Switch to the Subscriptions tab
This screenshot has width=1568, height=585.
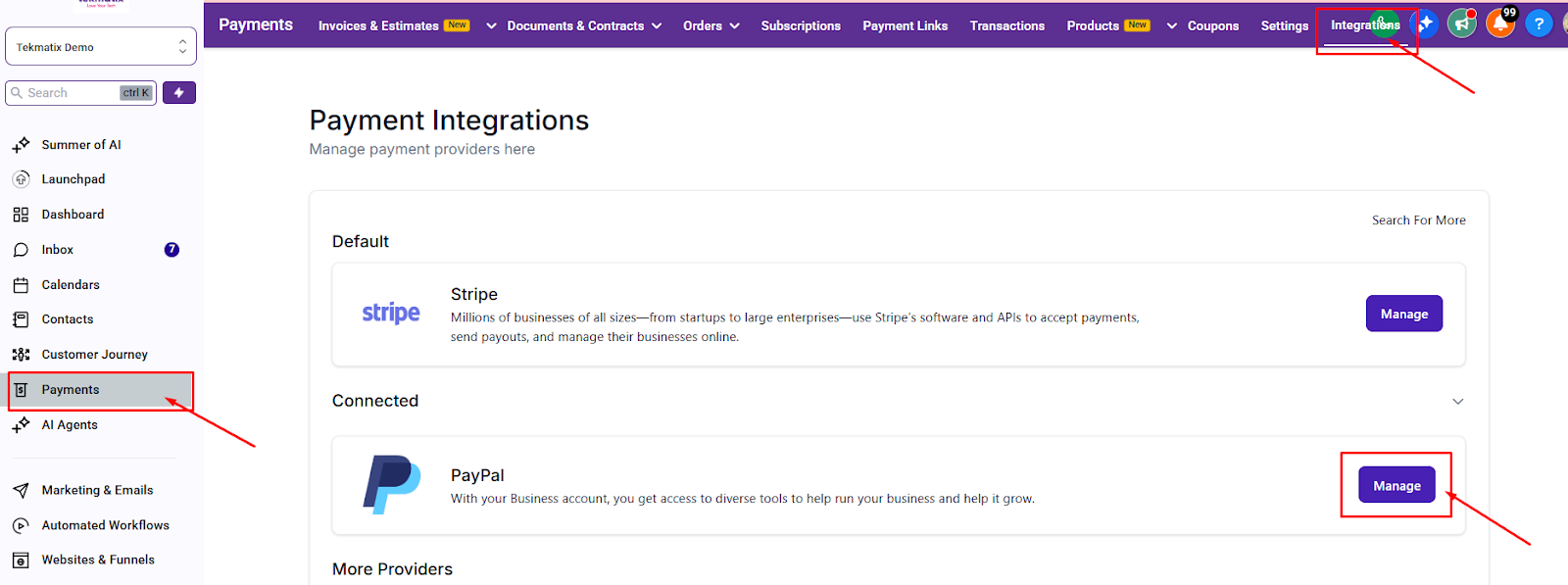point(801,25)
